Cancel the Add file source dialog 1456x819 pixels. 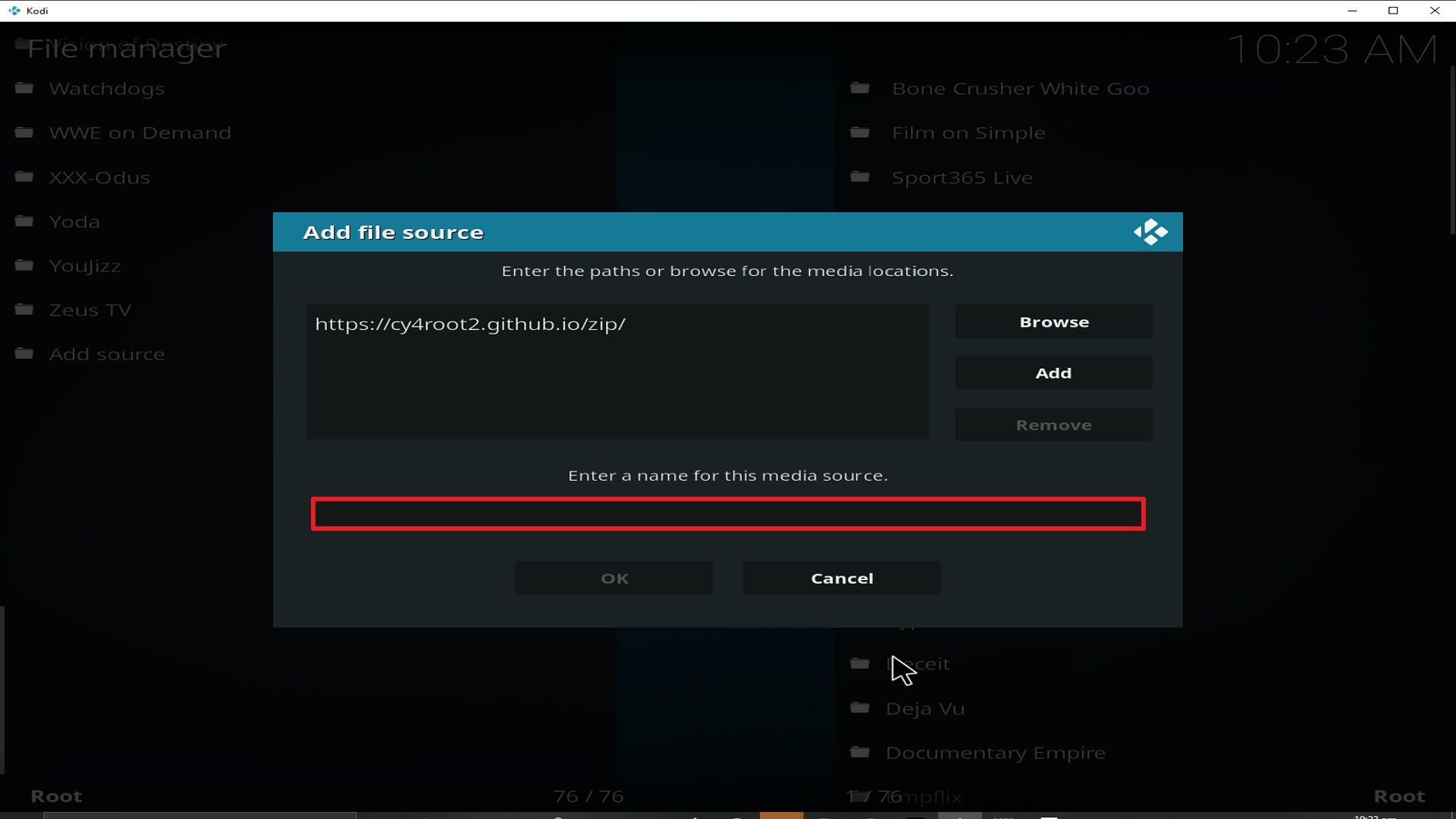click(x=842, y=578)
